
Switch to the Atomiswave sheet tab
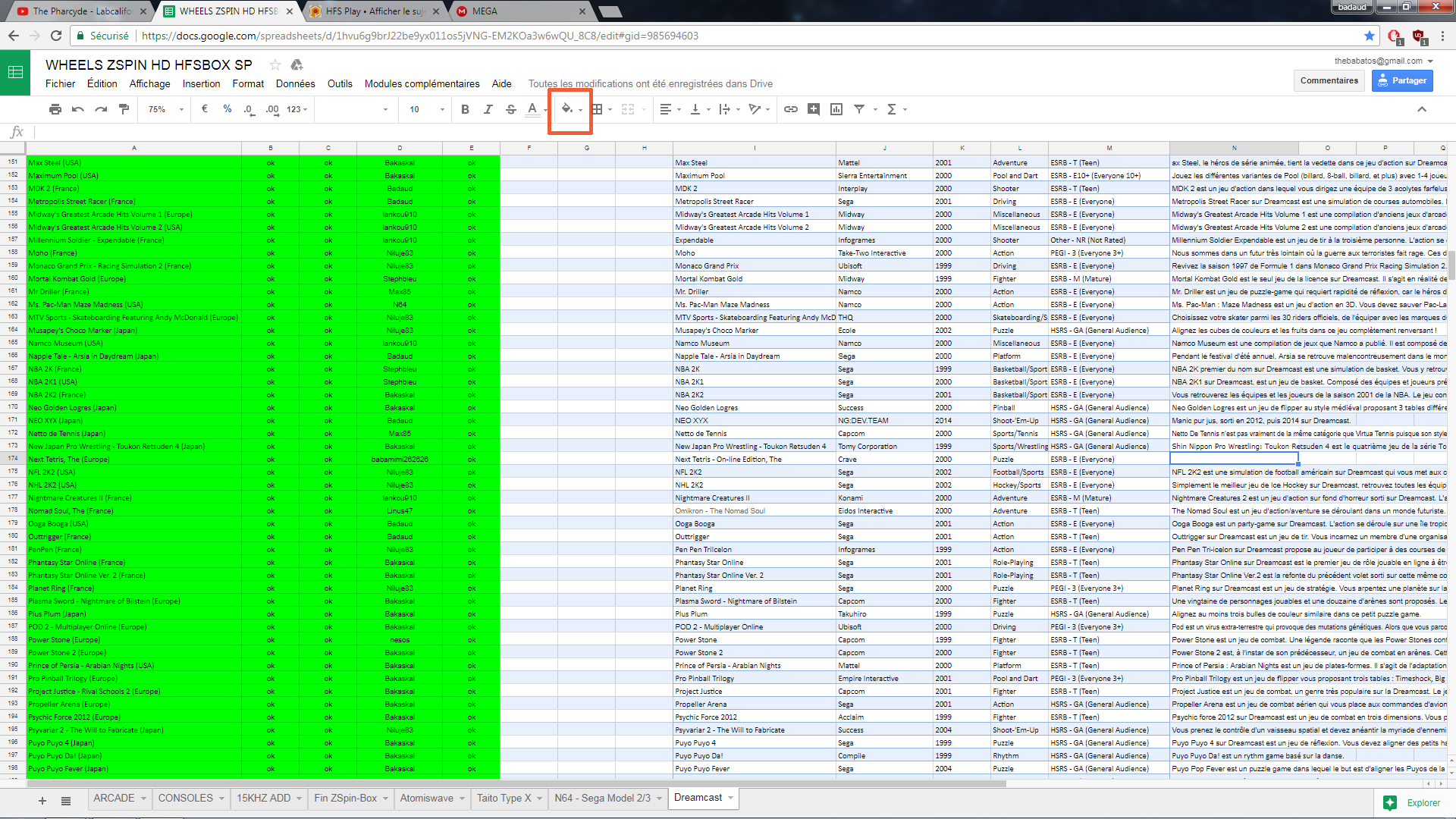427,798
